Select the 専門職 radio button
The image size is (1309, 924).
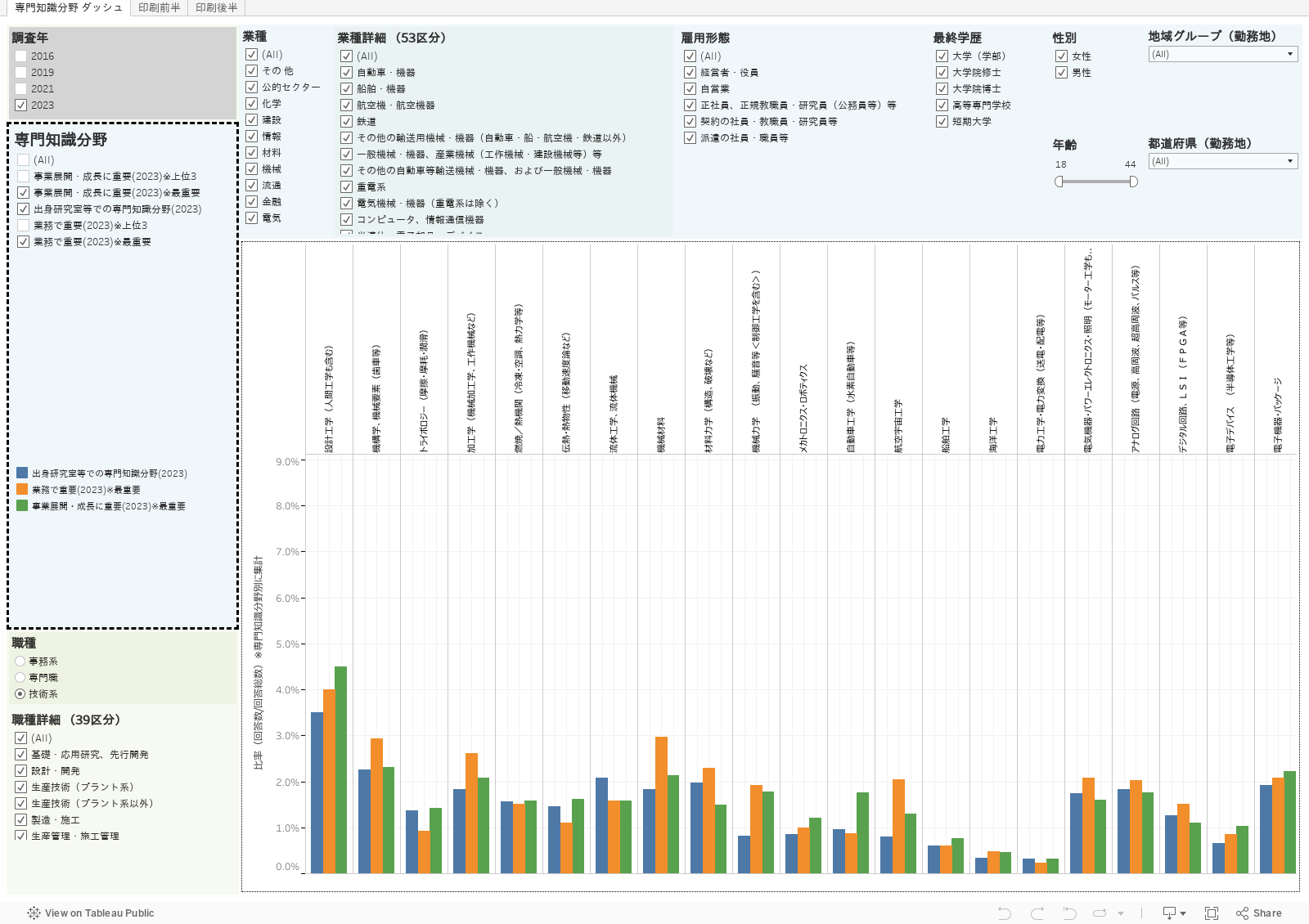coord(20,678)
